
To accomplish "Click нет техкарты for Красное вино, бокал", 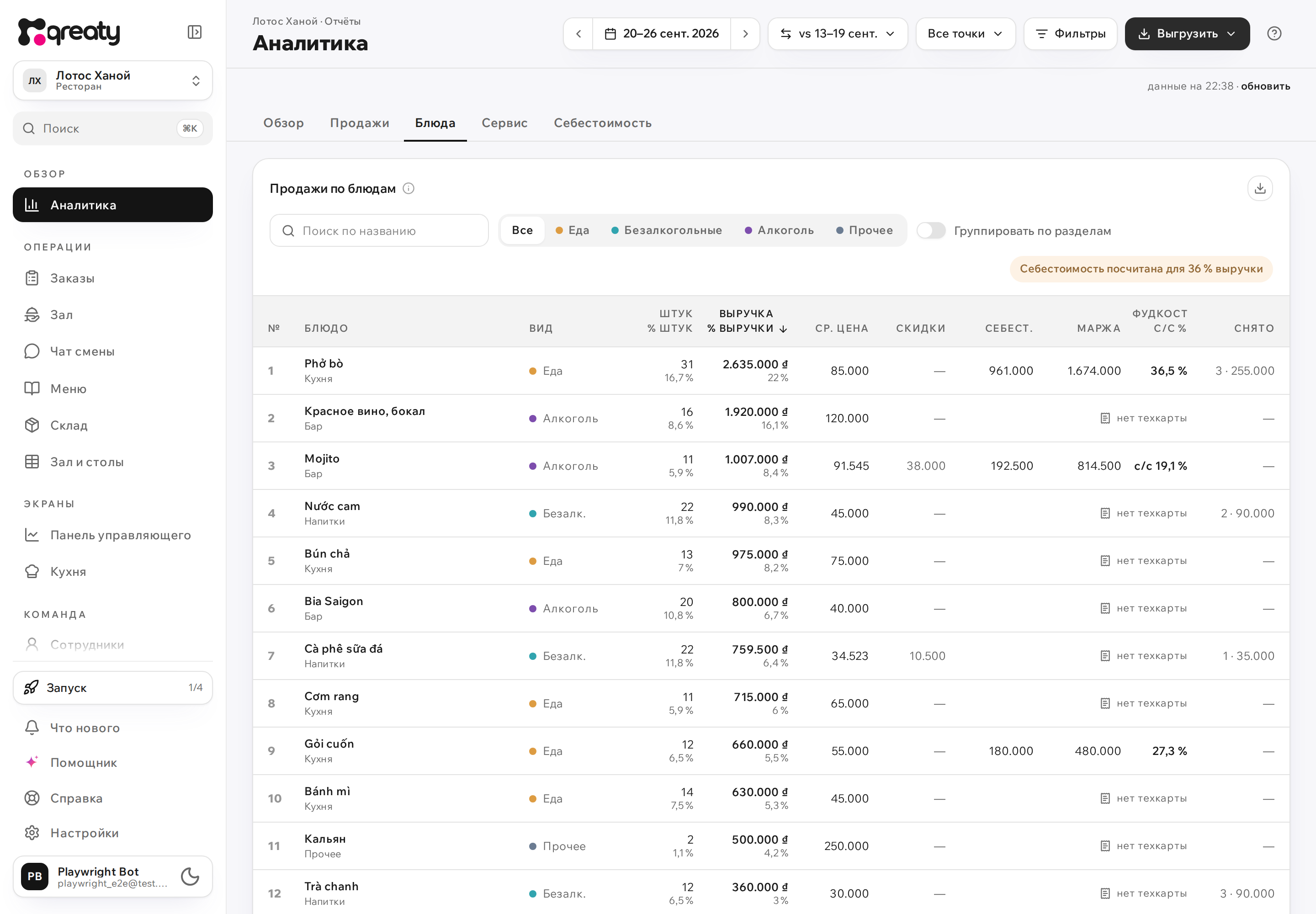I will tap(1144, 419).
